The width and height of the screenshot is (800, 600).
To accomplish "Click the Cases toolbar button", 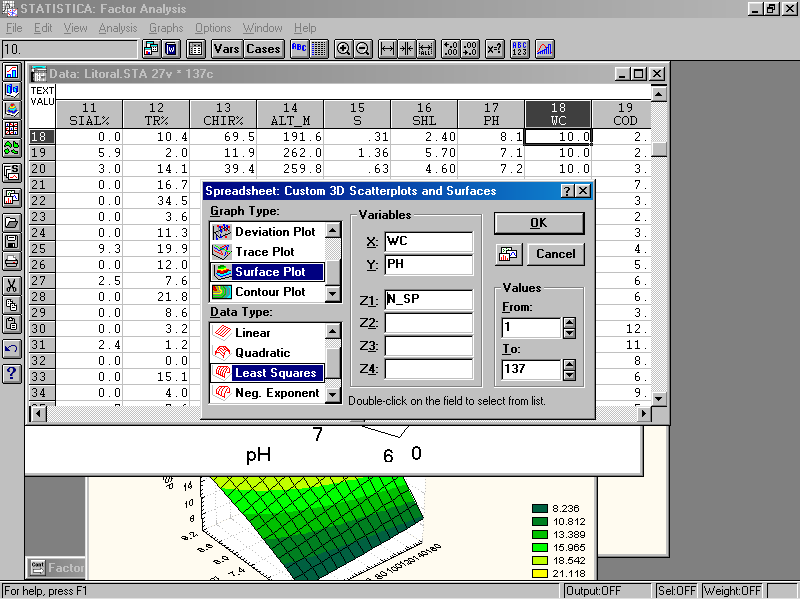I will point(263,49).
